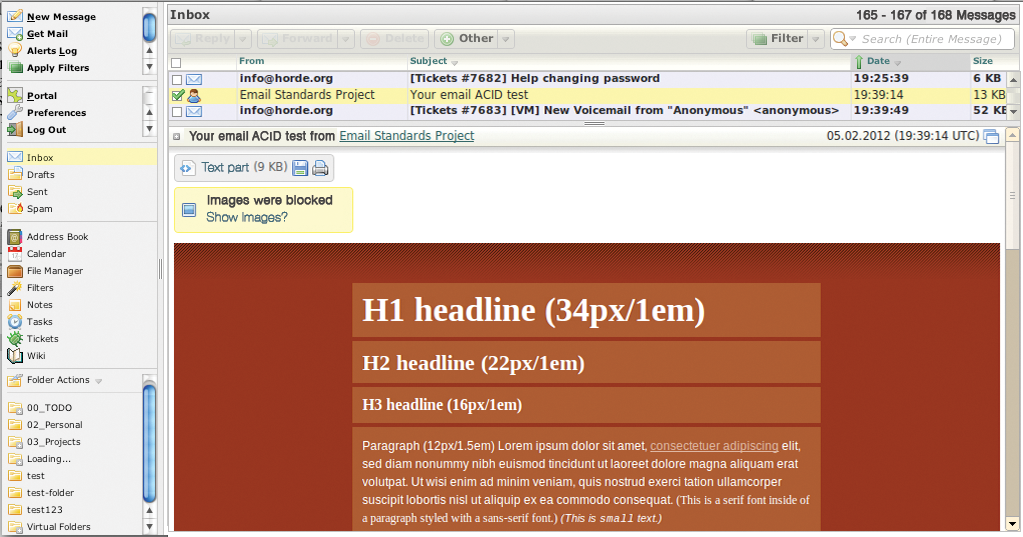
Task: Open the Tickets #7683 New Voicemail message
Action: pyautogui.click(x=624, y=110)
